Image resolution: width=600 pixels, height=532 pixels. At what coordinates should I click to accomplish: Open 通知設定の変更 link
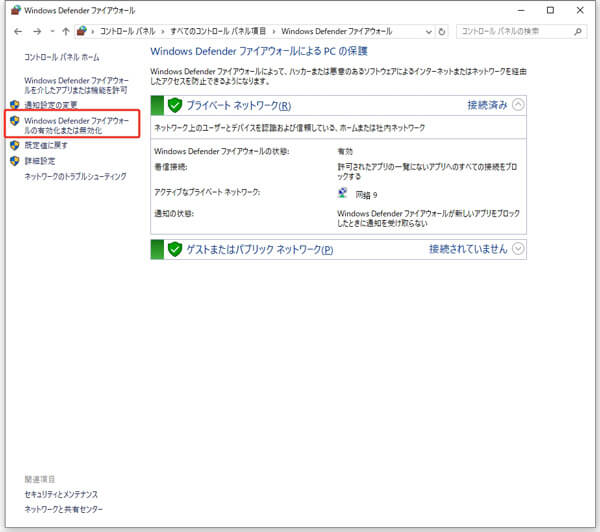51,105
